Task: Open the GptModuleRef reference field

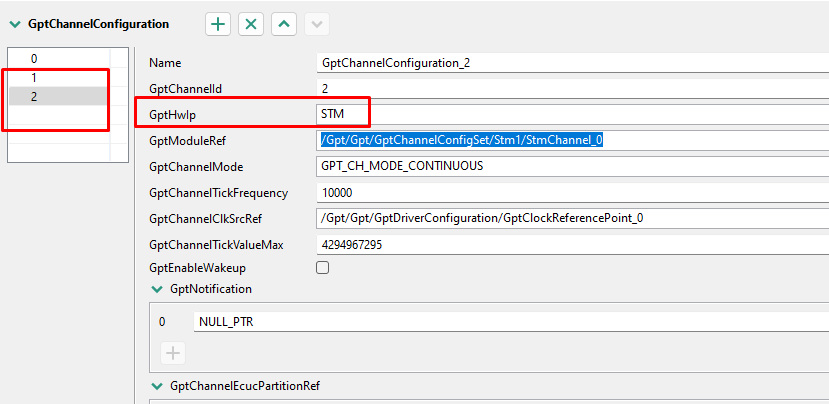Action: coord(573,140)
